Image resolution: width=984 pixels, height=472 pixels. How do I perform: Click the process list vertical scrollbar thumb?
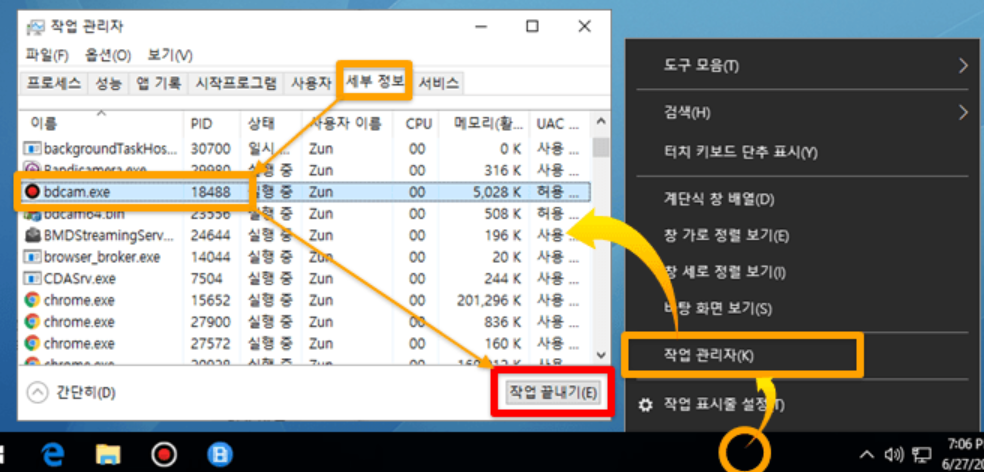coord(601,147)
